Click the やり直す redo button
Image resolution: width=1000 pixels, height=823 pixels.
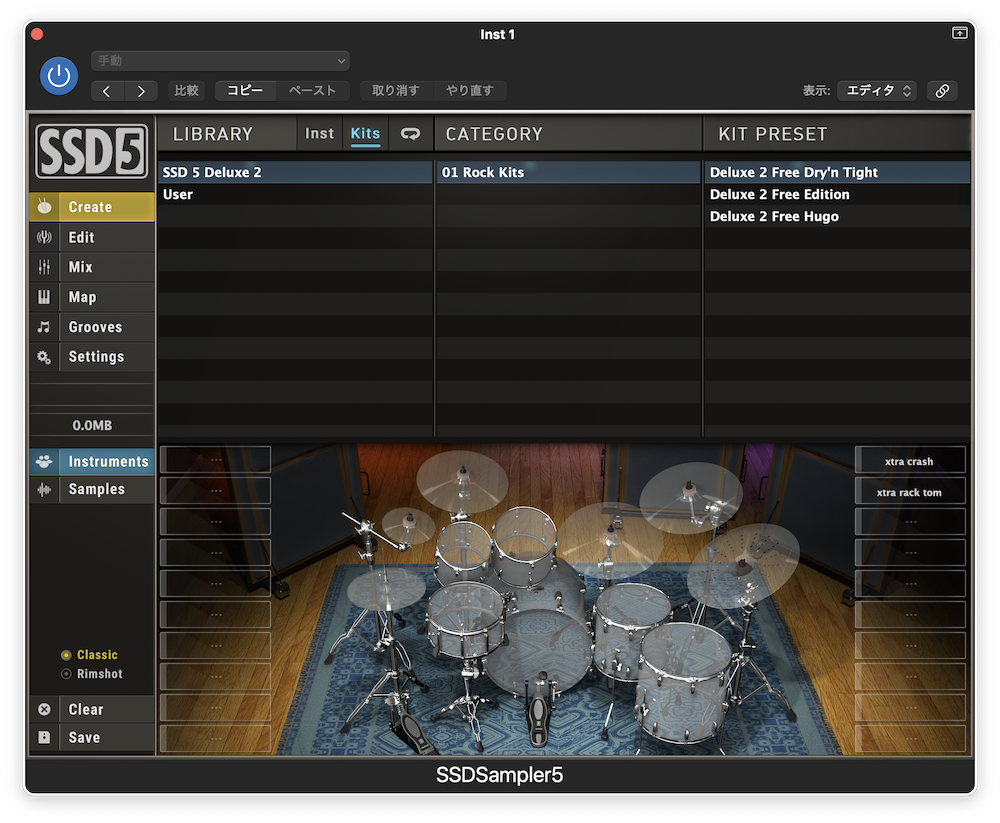pyautogui.click(x=470, y=91)
